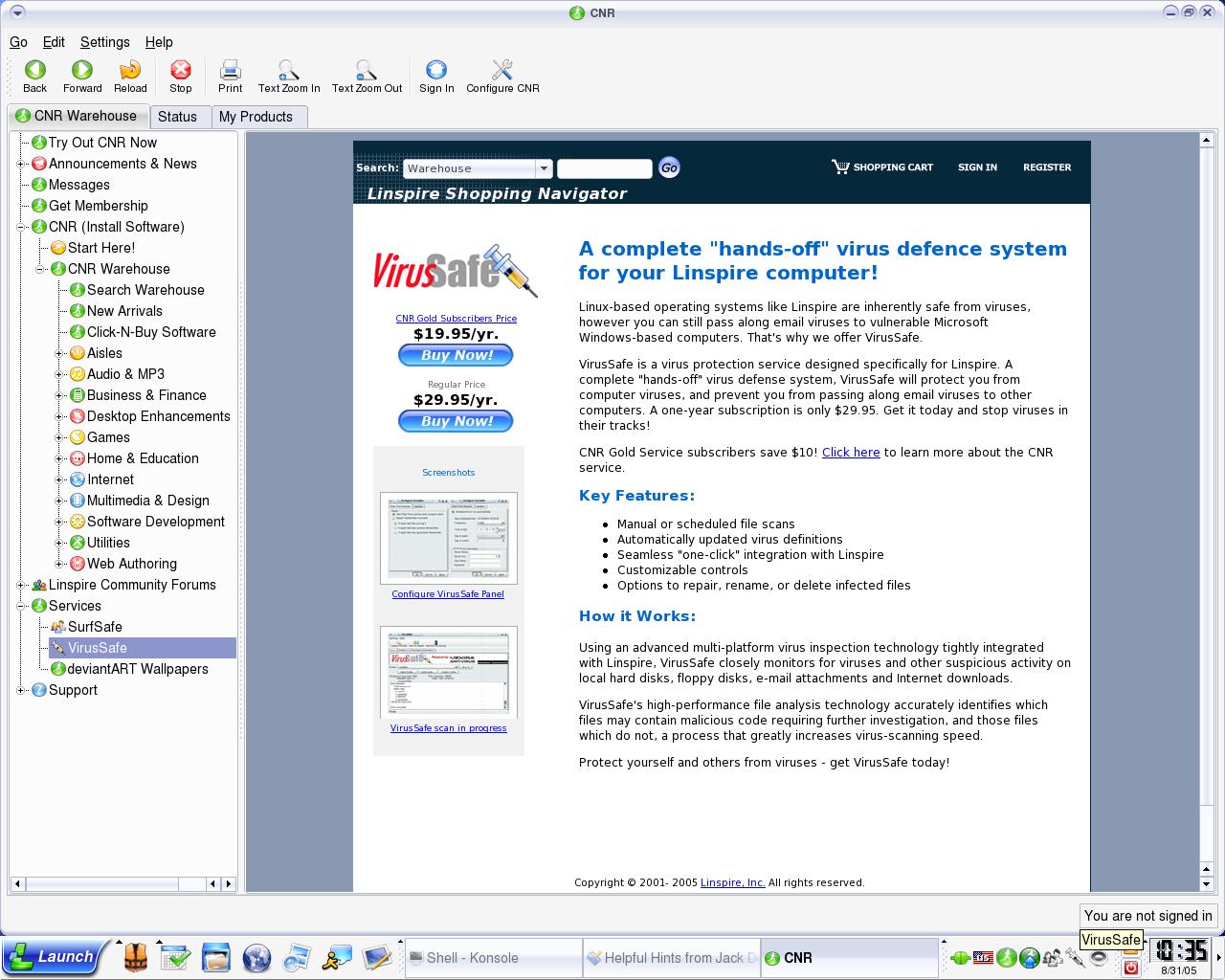The width and height of the screenshot is (1225, 980).
Task: Click the Go search button
Action: (x=669, y=168)
